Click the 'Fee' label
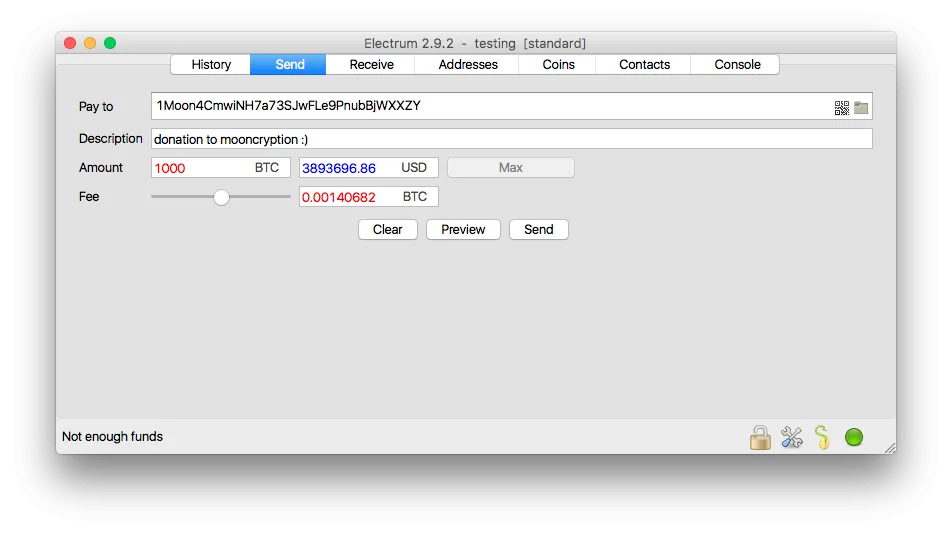Viewport: 952px width, 534px height. [89, 197]
